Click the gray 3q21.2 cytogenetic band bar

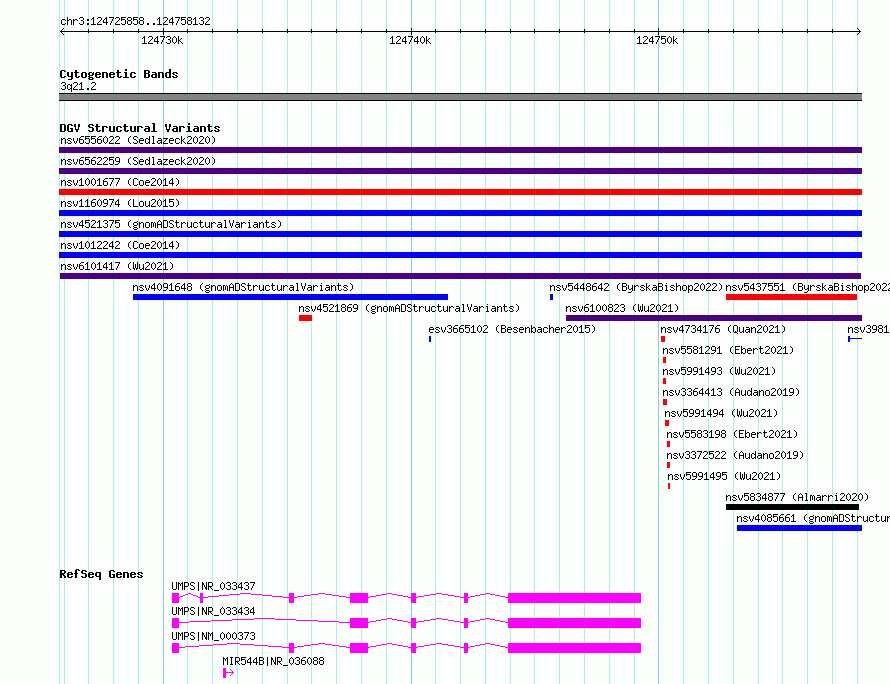point(460,97)
